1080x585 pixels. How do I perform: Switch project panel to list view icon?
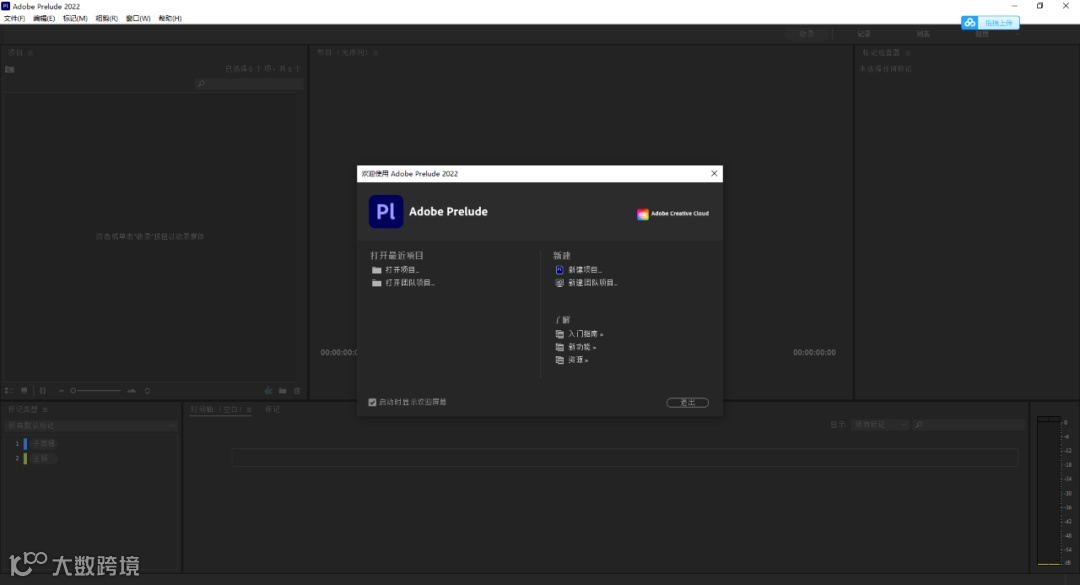coord(9,391)
